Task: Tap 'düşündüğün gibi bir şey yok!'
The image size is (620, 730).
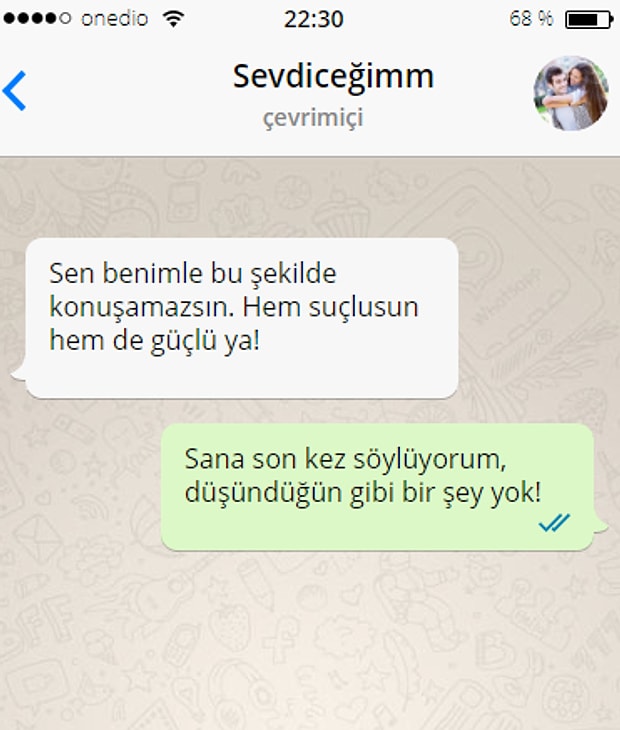Action: tap(363, 493)
